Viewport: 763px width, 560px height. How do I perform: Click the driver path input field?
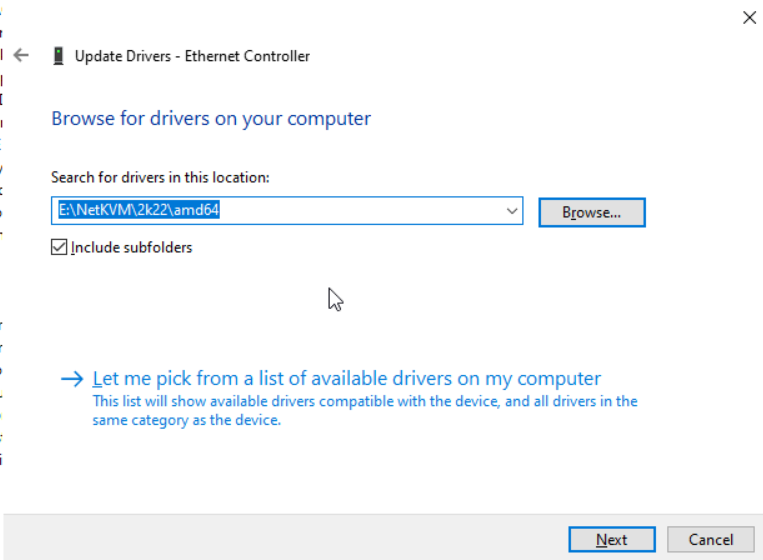(287, 211)
